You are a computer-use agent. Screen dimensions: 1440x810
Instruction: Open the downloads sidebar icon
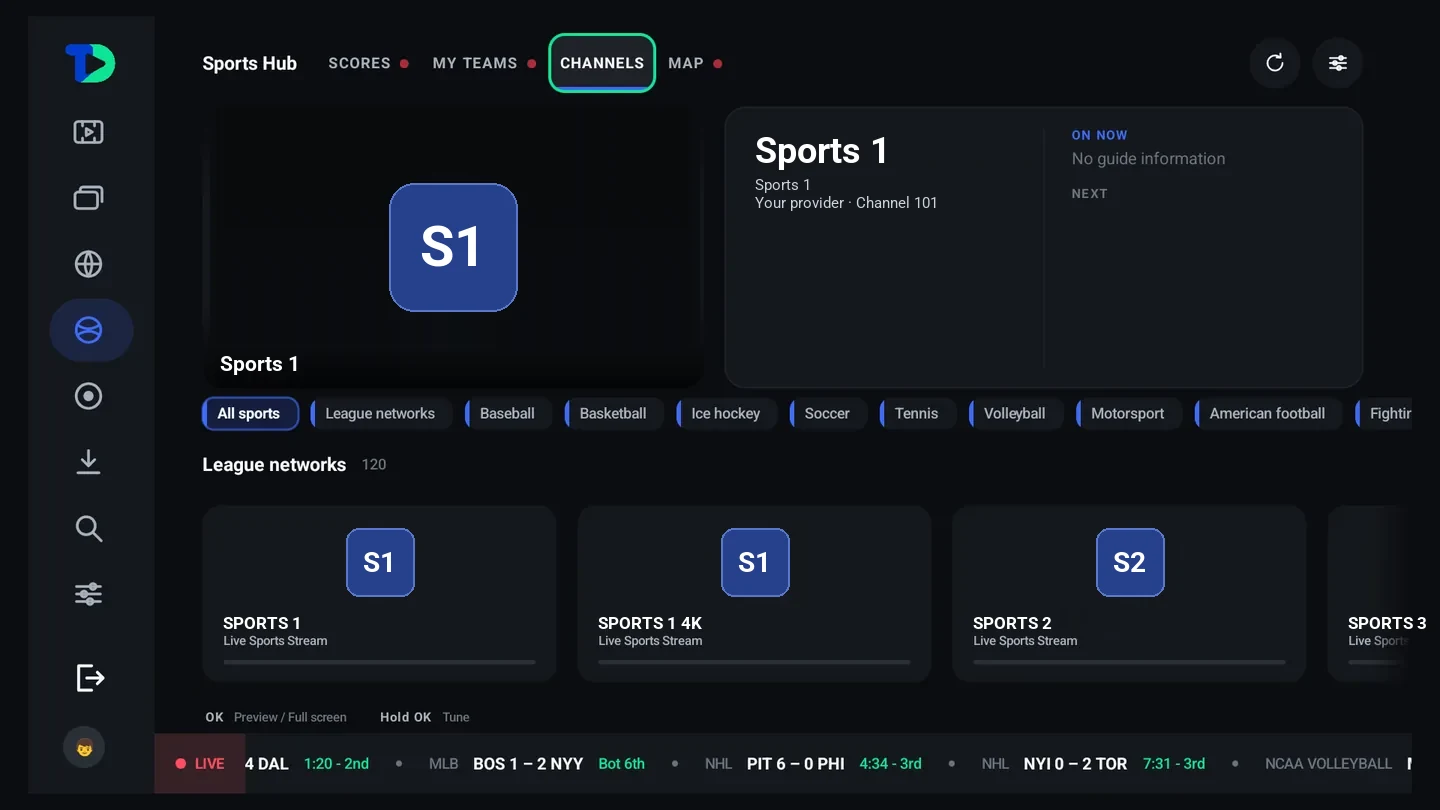[89, 462]
